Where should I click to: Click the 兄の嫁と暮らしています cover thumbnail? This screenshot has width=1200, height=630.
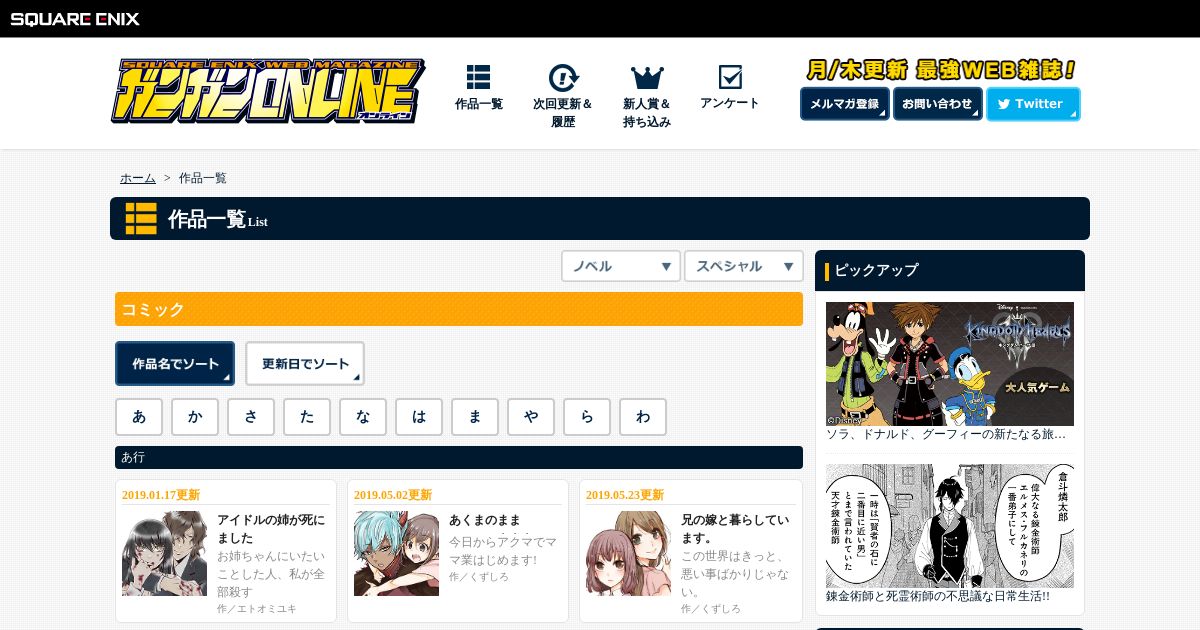(x=629, y=553)
